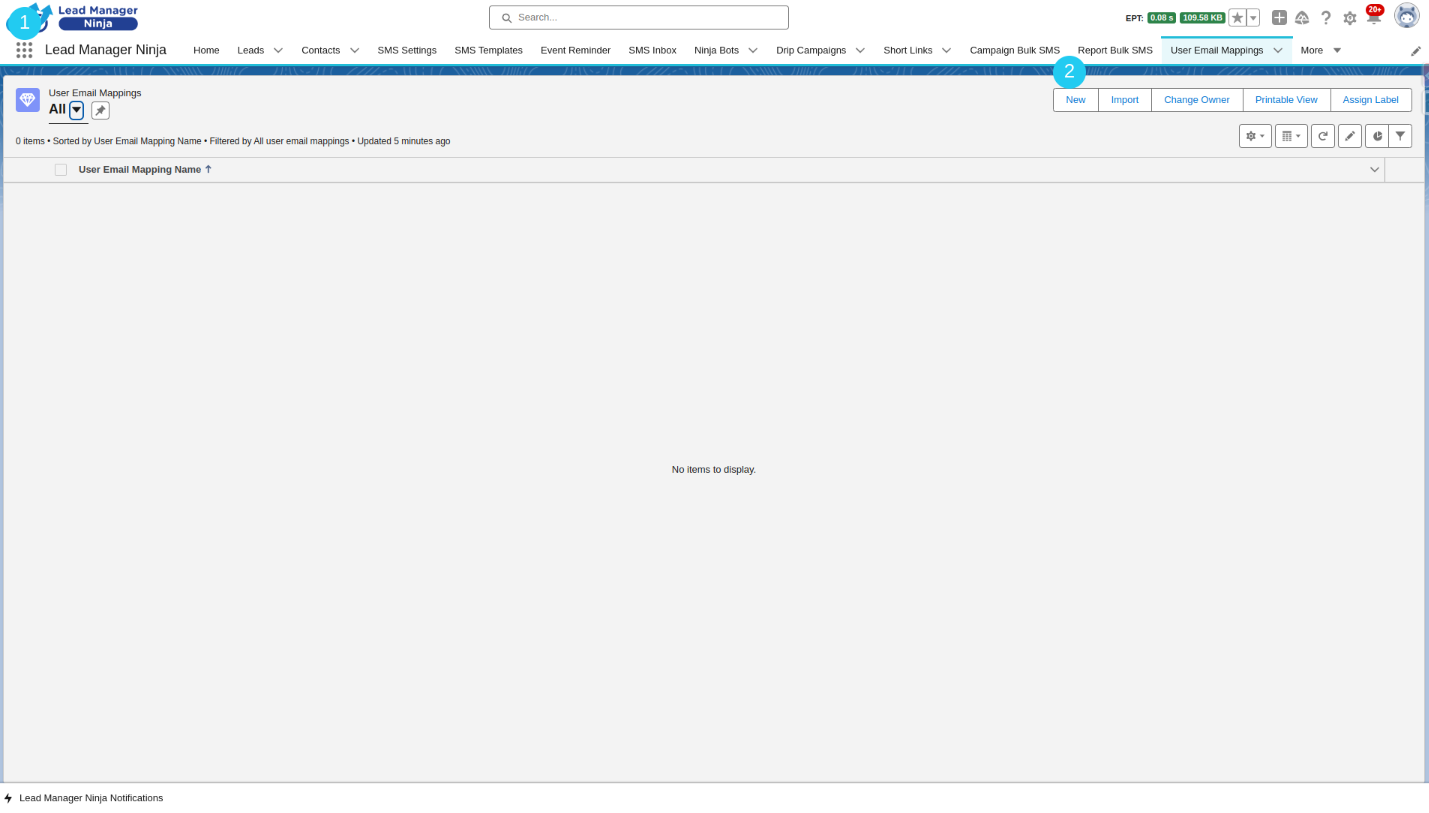The height and width of the screenshot is (813, 1429).
Task: Expand the User Email Mappings tab chevron
Action: tap(1277, 50)
